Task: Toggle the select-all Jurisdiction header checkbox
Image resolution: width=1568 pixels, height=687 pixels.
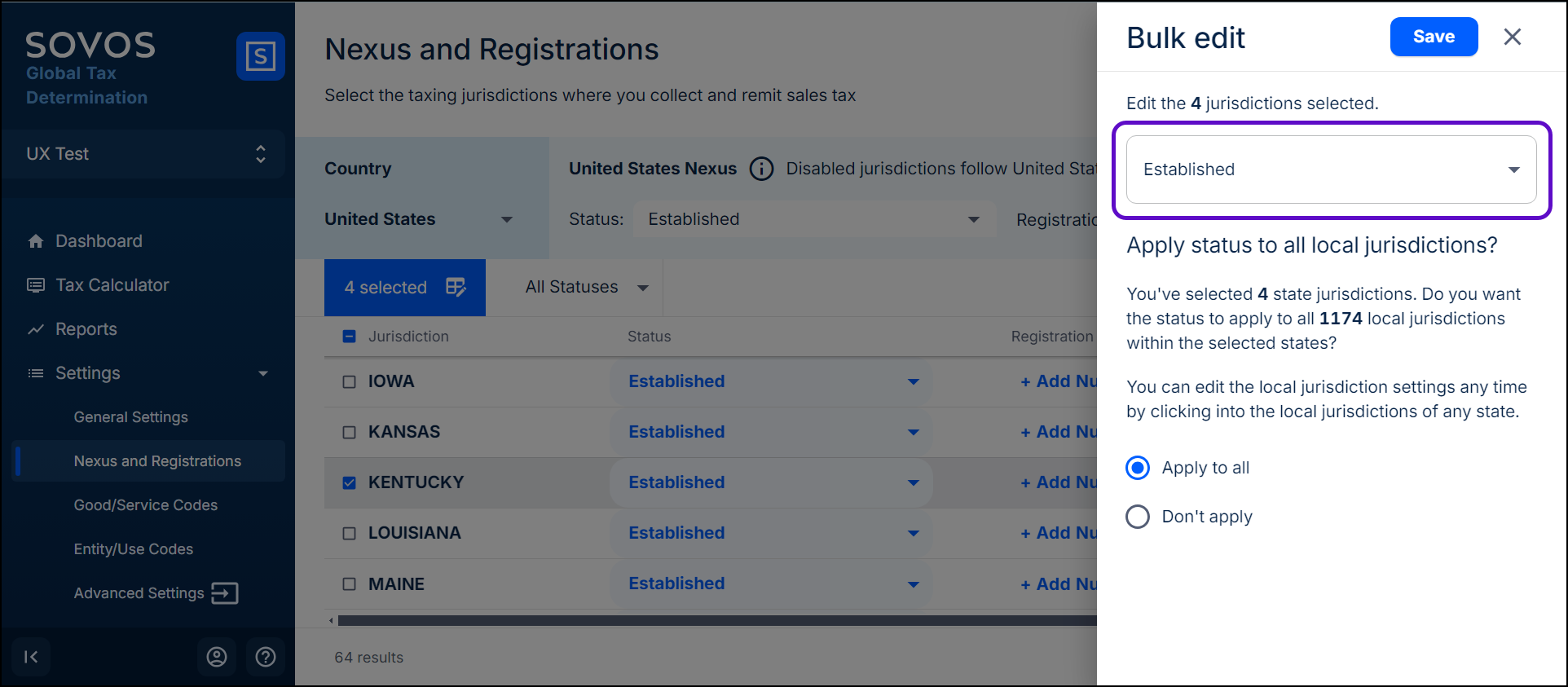Action: (x=350, y=337)
